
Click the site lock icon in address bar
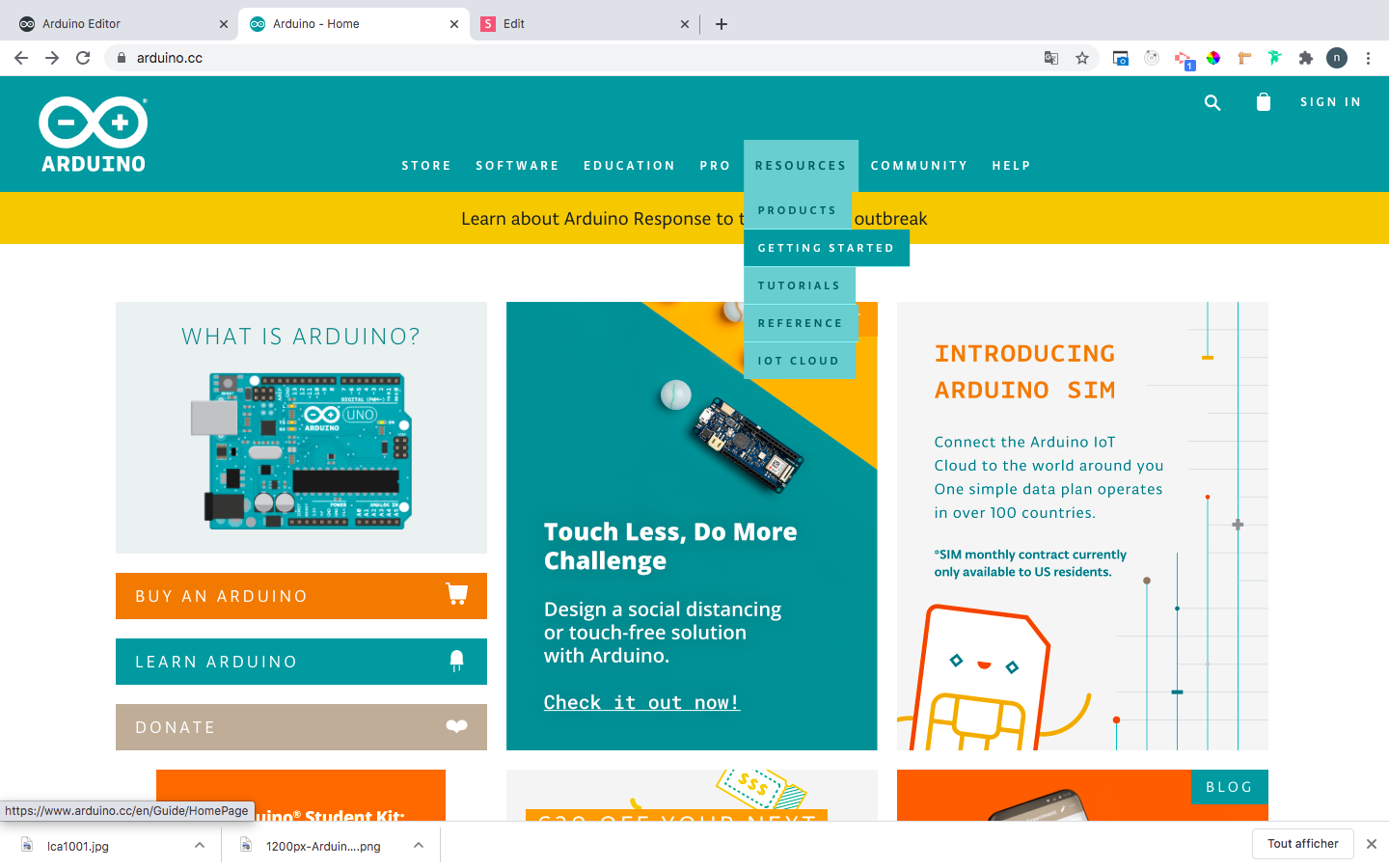pyautogui.click(x=121, y=58)
